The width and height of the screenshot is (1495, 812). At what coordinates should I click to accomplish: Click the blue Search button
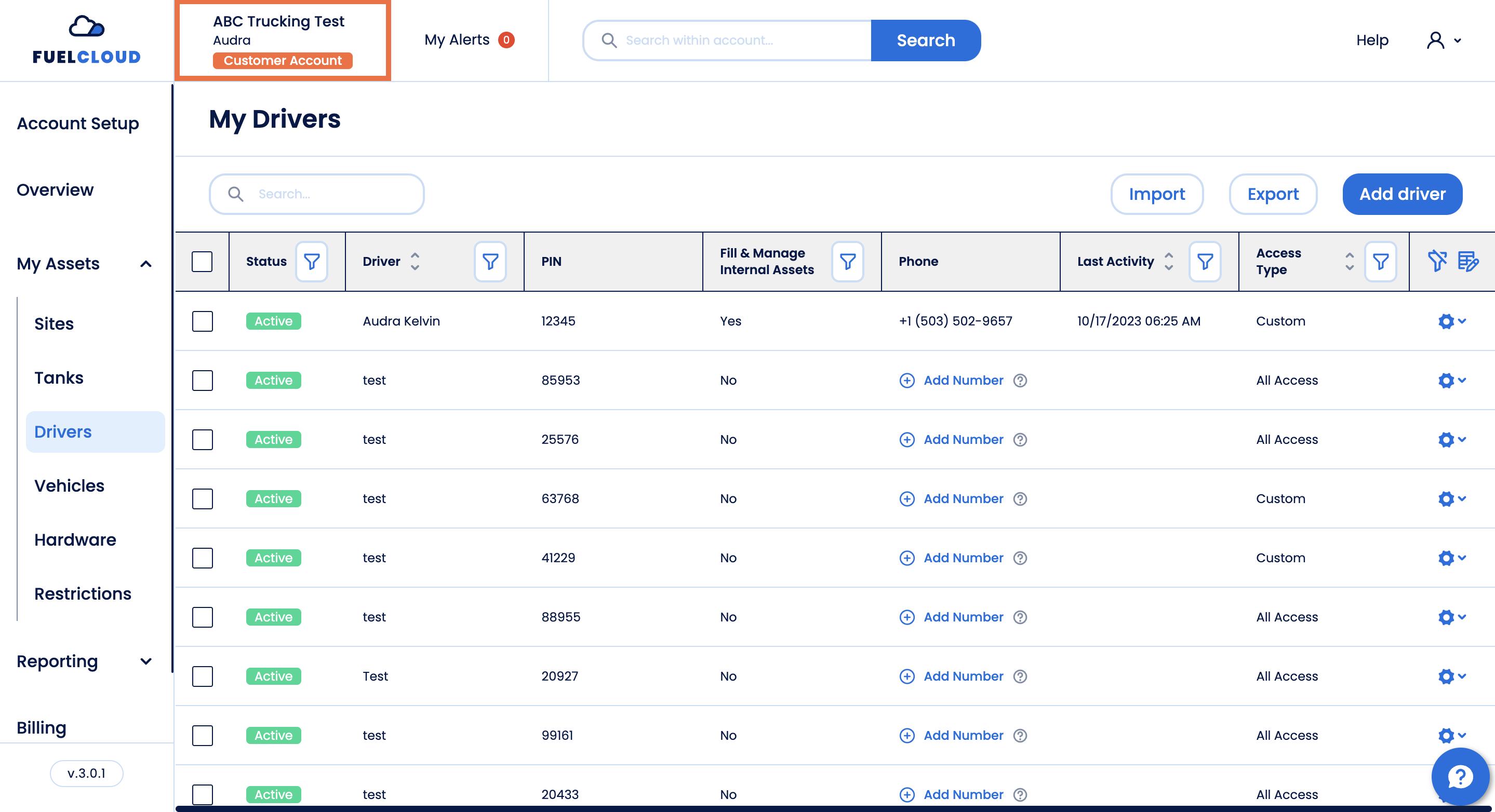click(926, 40)
